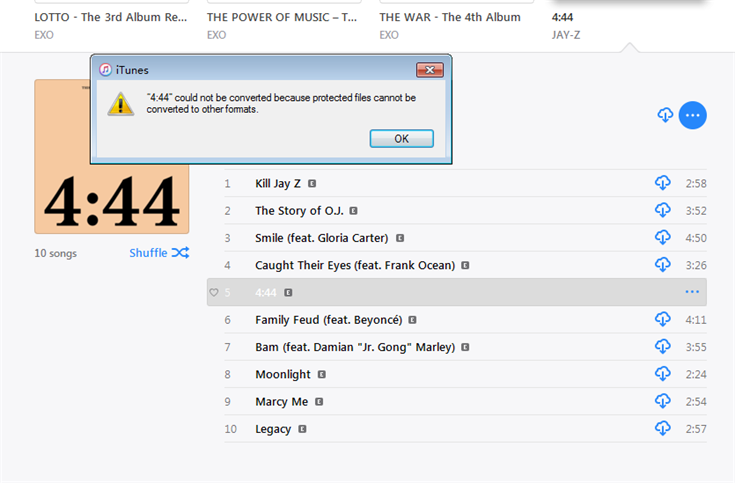This screenshot has width=735, height=483.
Task: Download the whole 4:44 album from cloud
Action: click(665, 114)
